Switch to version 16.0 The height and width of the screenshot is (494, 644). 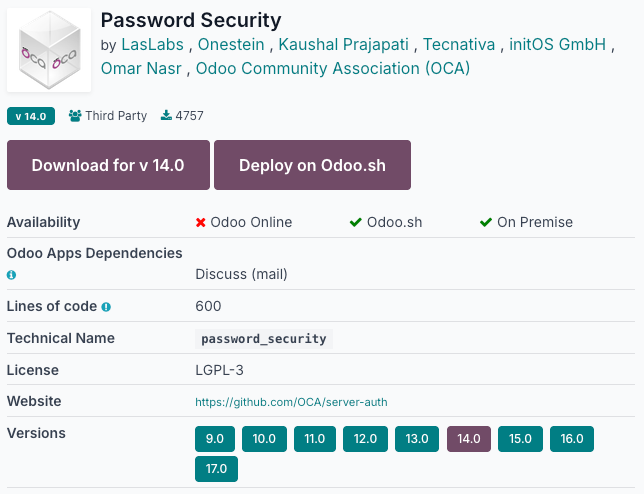coord(572,438)
